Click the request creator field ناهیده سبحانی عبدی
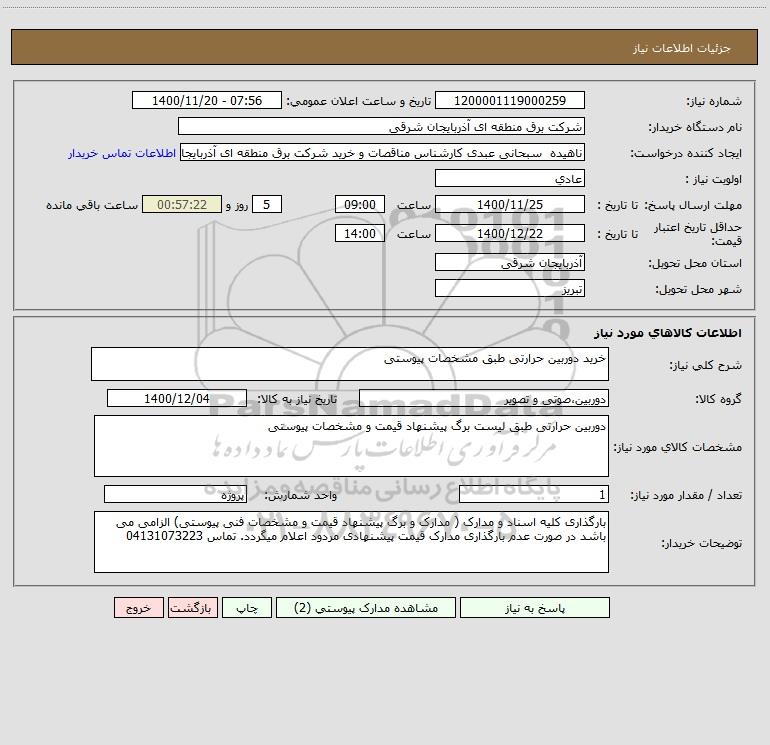 click(x=383, y=153)
